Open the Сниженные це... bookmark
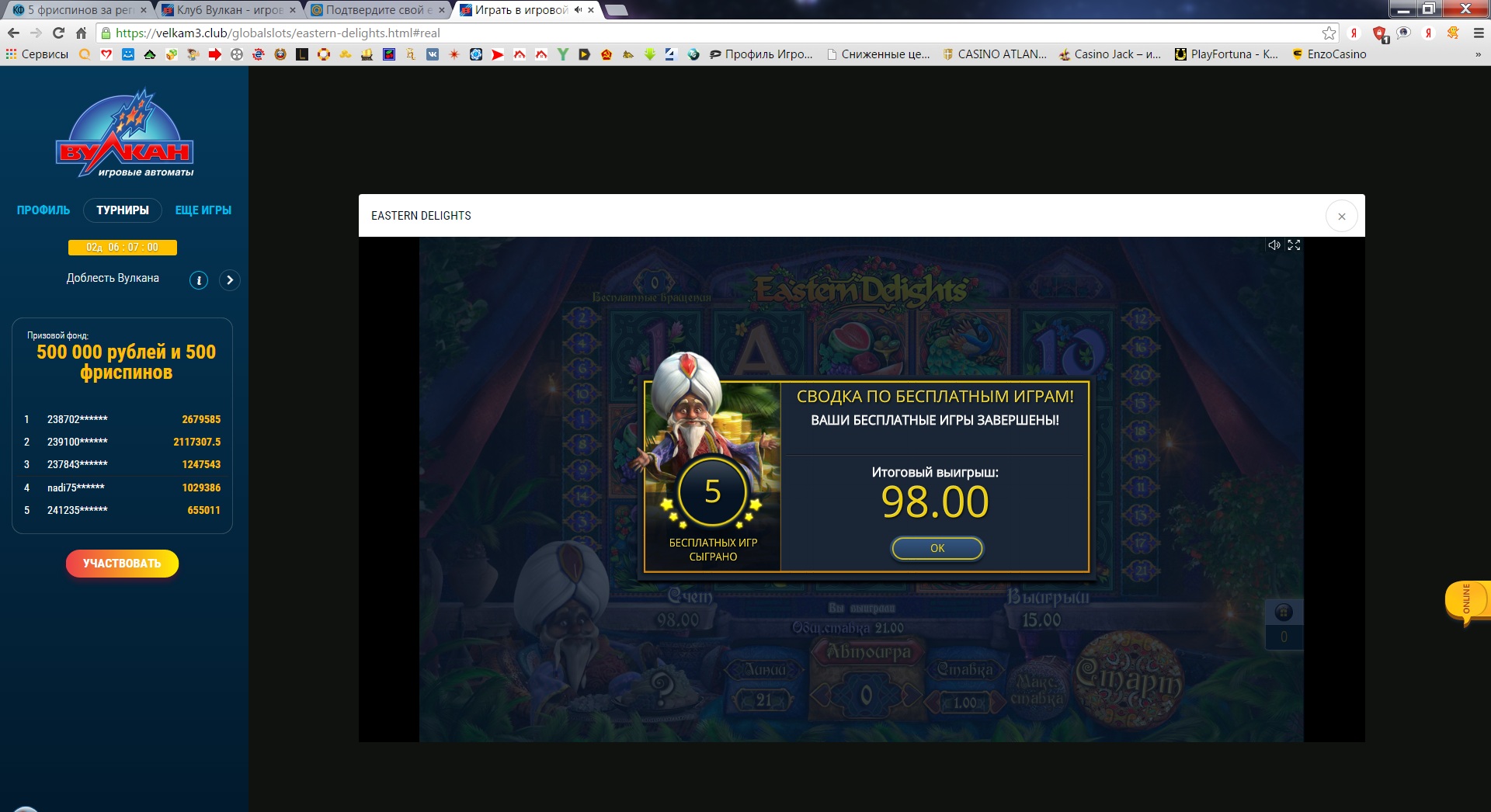The height and width of the screenshot is (812, 1491). coord(878,54)
